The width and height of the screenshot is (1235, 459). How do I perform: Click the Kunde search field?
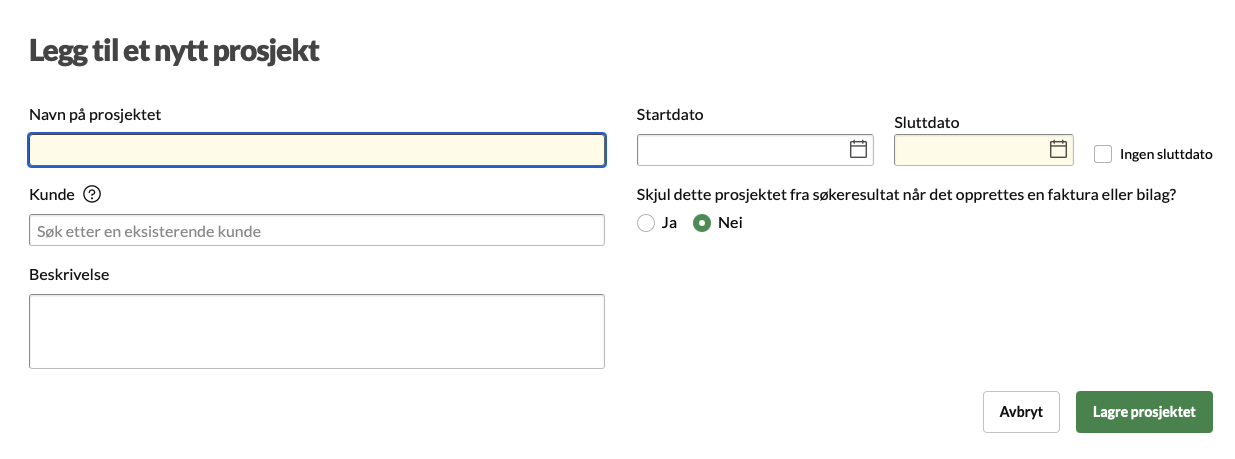317,230
